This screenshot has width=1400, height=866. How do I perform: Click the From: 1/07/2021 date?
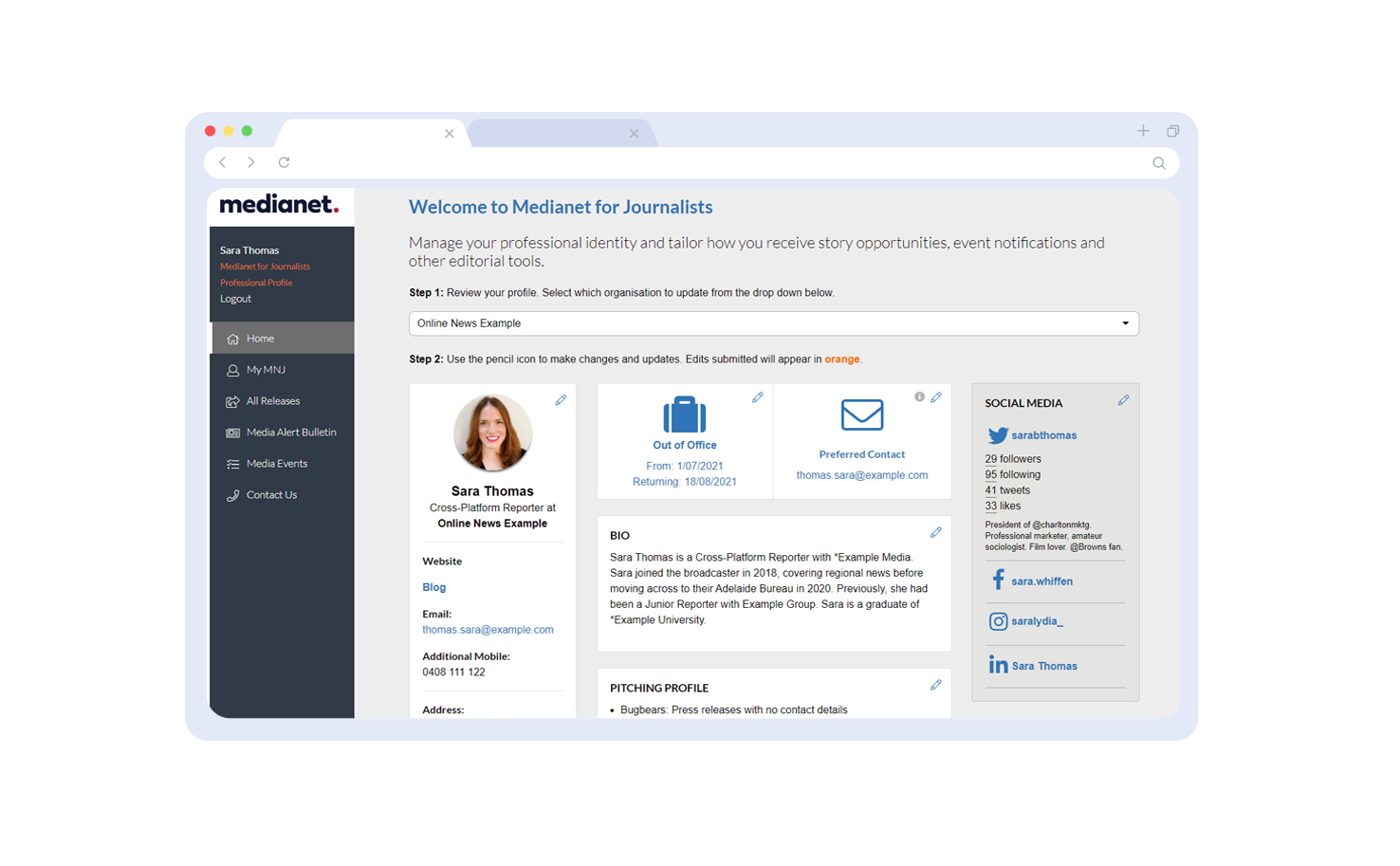pos(685,466)
